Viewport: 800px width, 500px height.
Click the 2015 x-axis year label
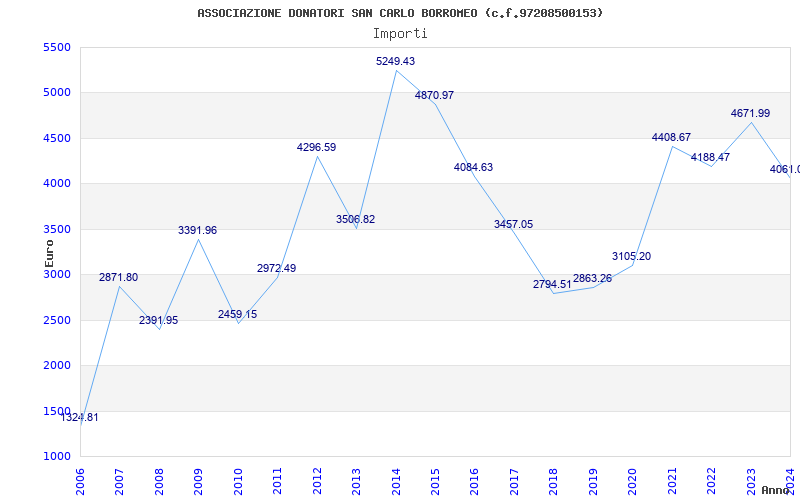(x=435, y=482)
